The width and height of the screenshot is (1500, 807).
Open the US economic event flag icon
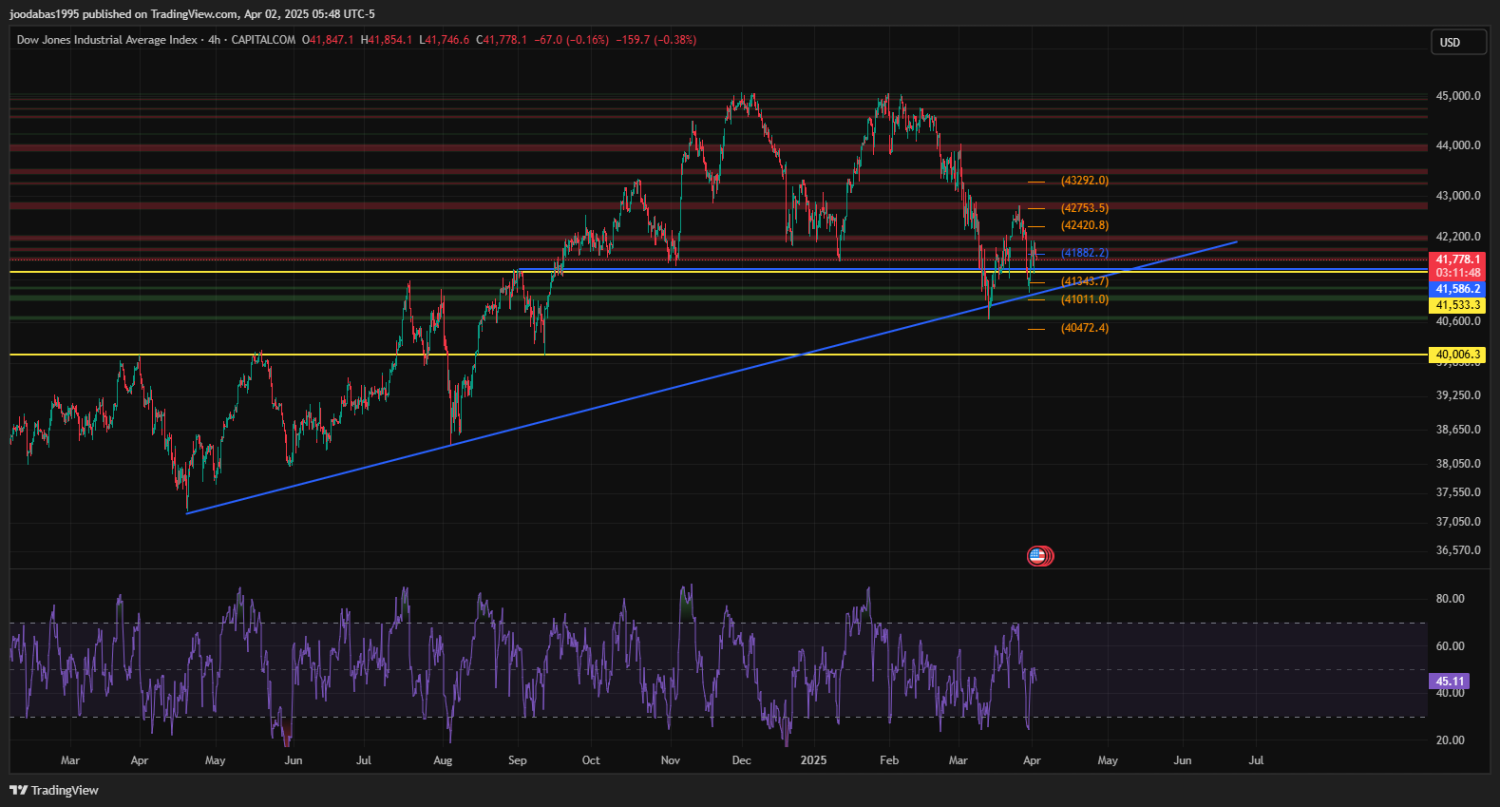point(1037,555)
